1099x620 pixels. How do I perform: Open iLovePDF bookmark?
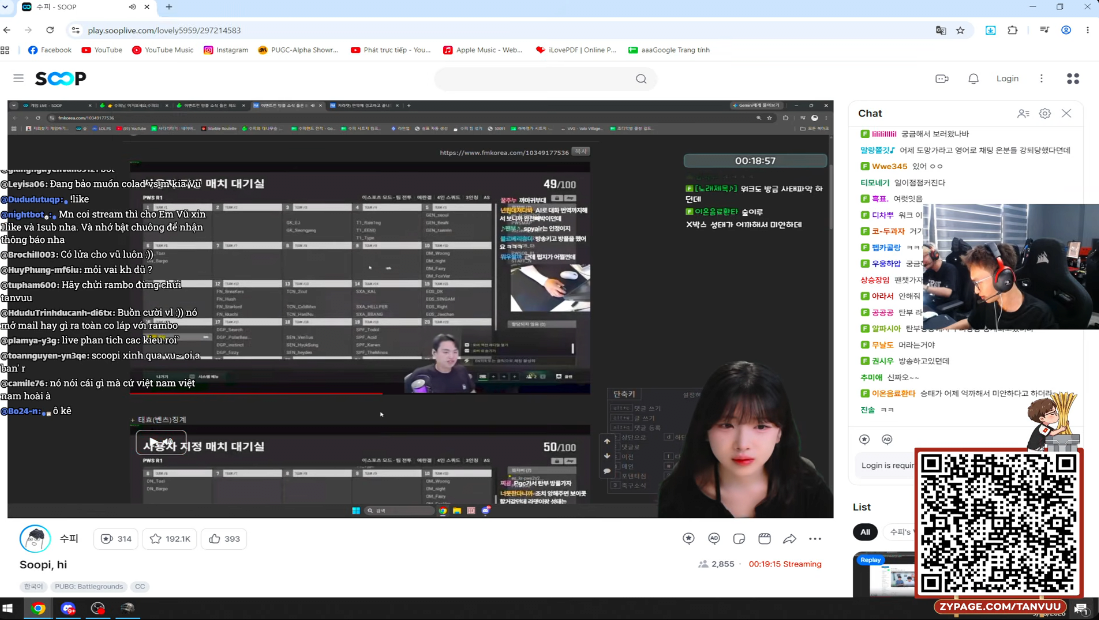tap(576, 50)
